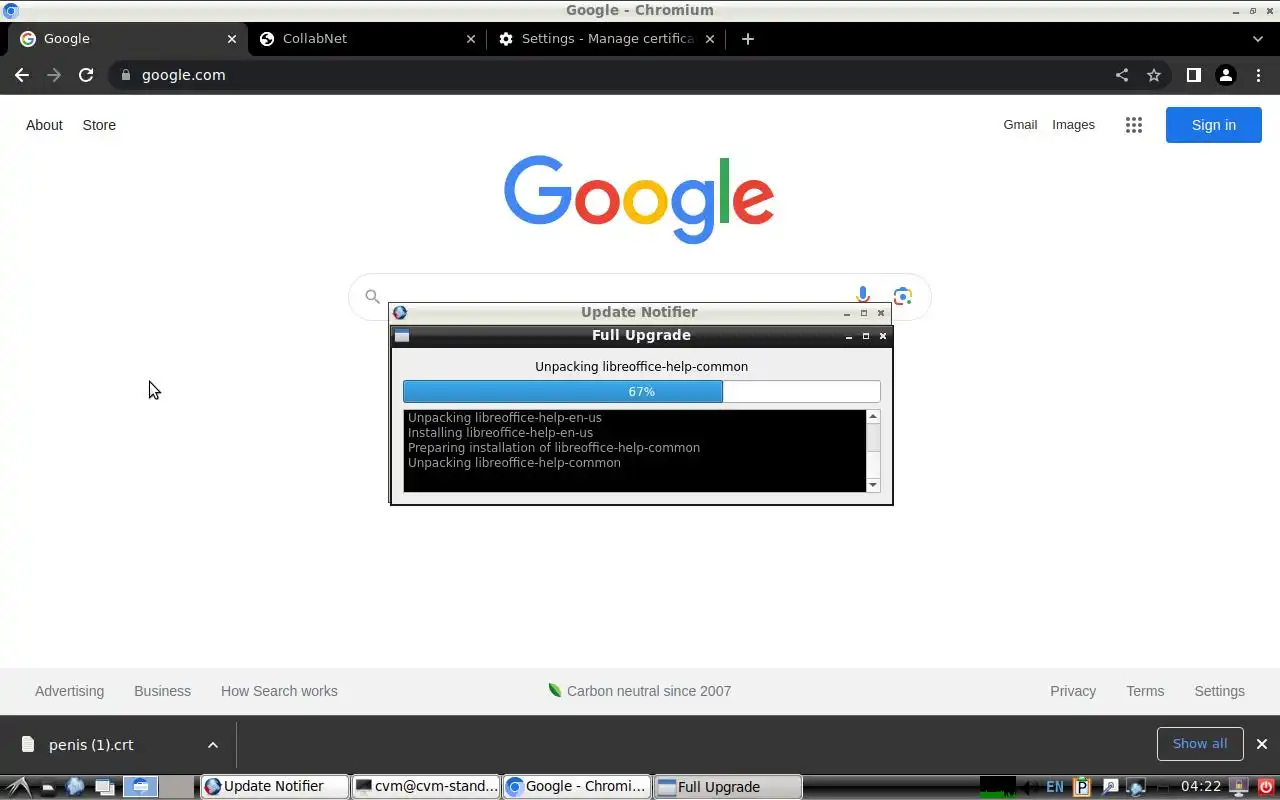Open Chromium's three-dot menu
This screenshot has height=800, width=1280.
click(1258, 75)
